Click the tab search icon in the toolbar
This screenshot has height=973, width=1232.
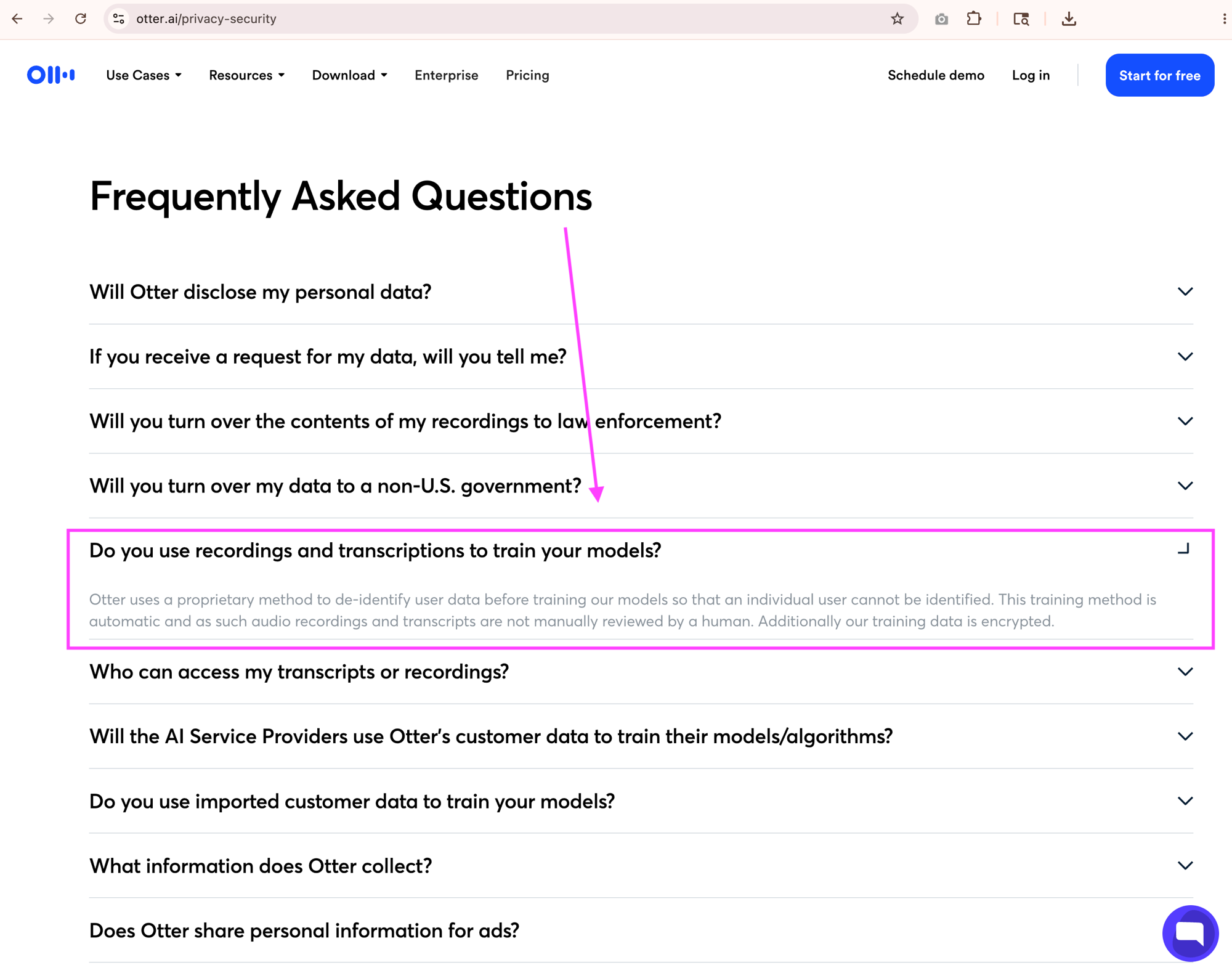[1021, 19]
